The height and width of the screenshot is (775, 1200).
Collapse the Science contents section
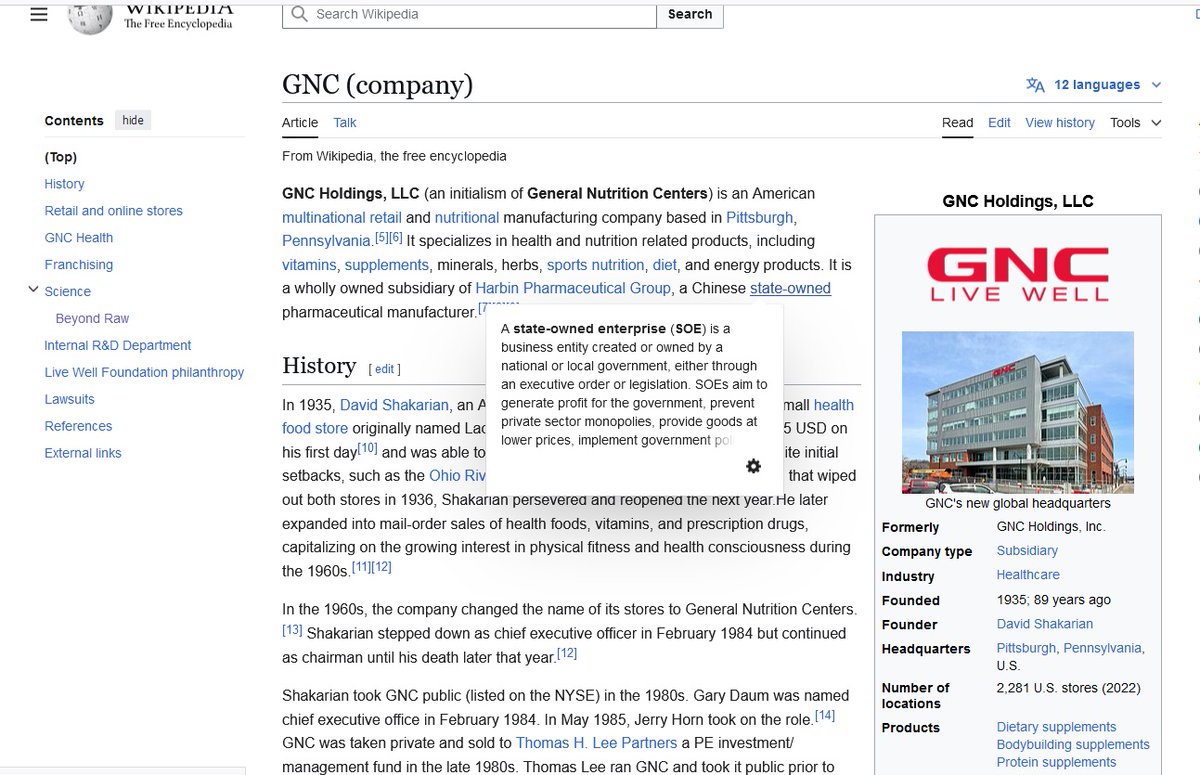tap(33, 290)
